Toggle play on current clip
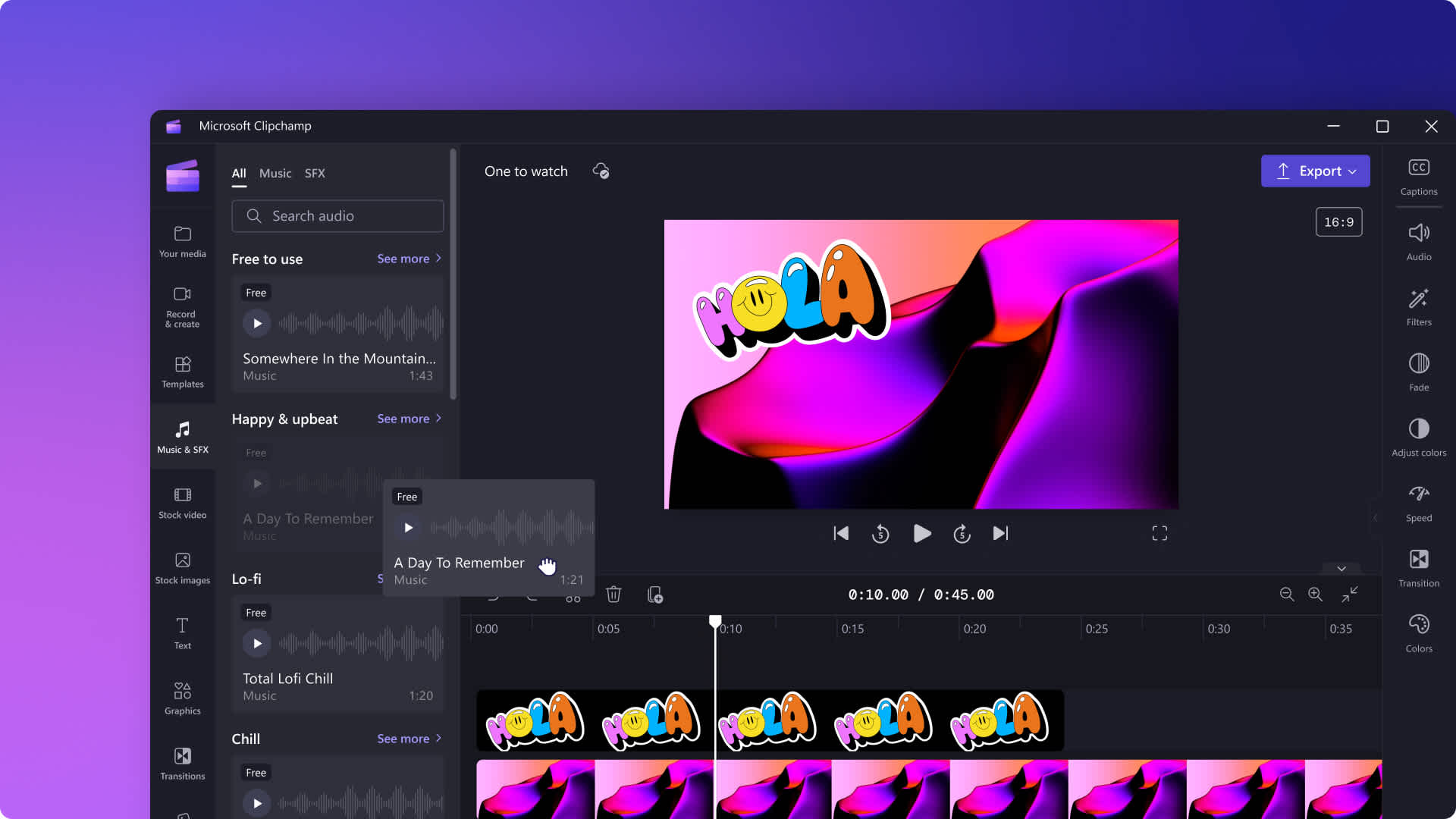The image size is (1456, 819). (x=921, y=533)
